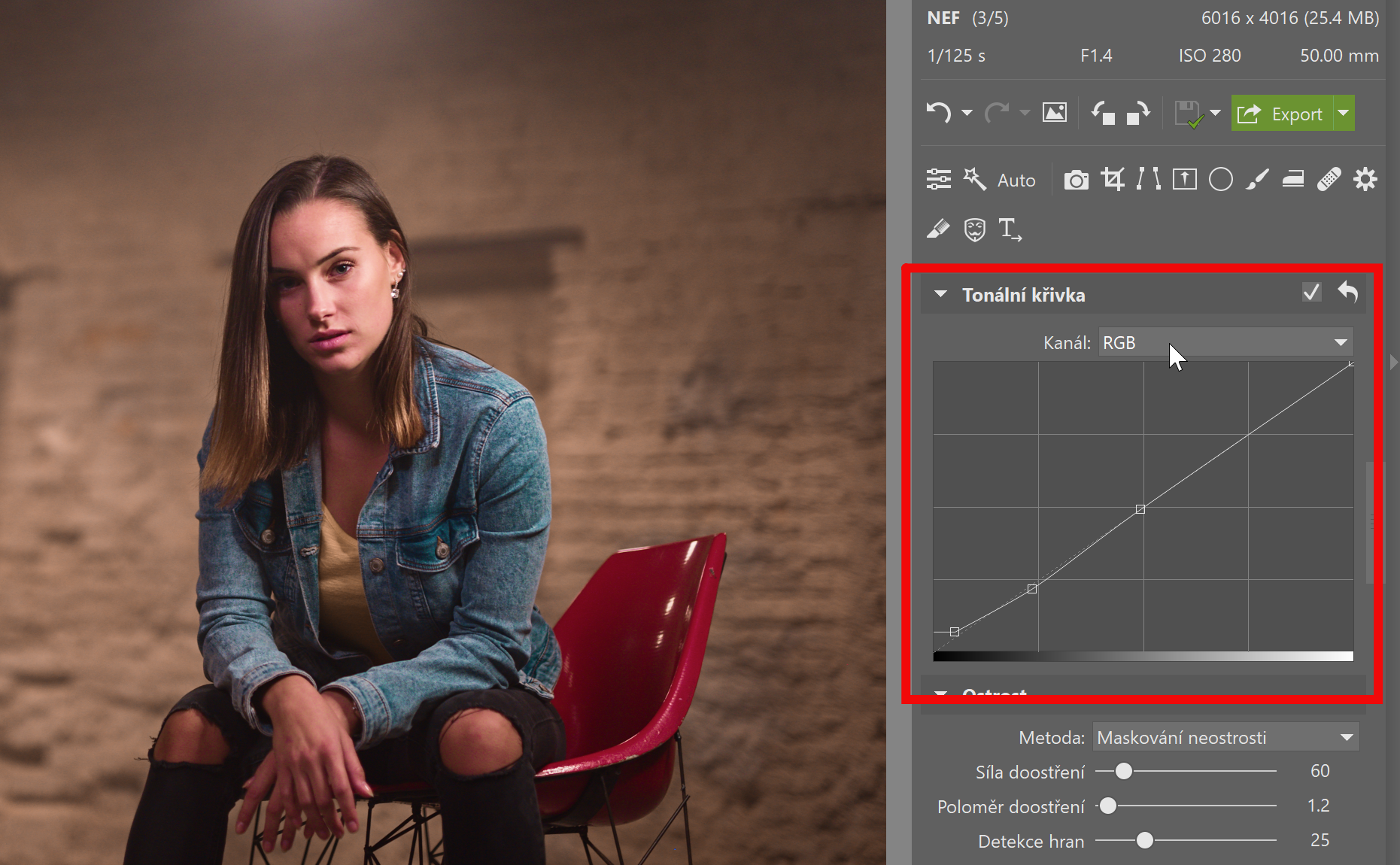Collapse the Tonální křivka section

click(x=940, y=294)
